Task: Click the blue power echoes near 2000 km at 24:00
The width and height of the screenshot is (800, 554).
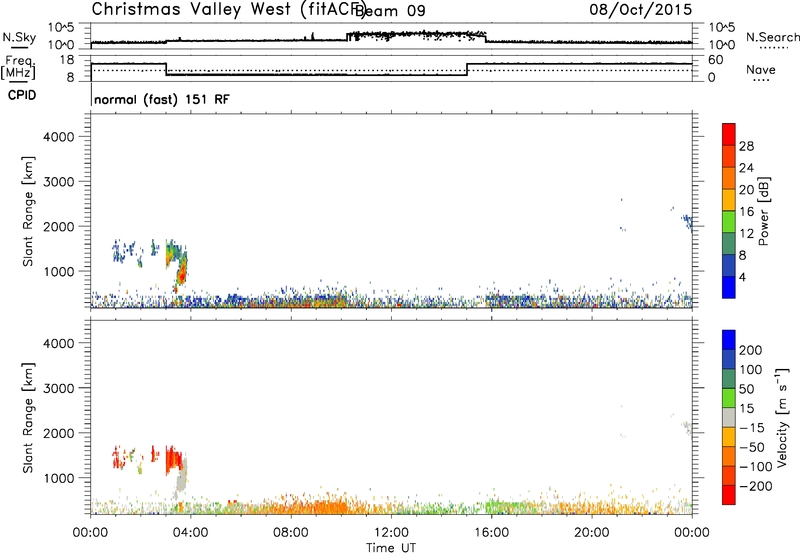Action: point(687,221)
